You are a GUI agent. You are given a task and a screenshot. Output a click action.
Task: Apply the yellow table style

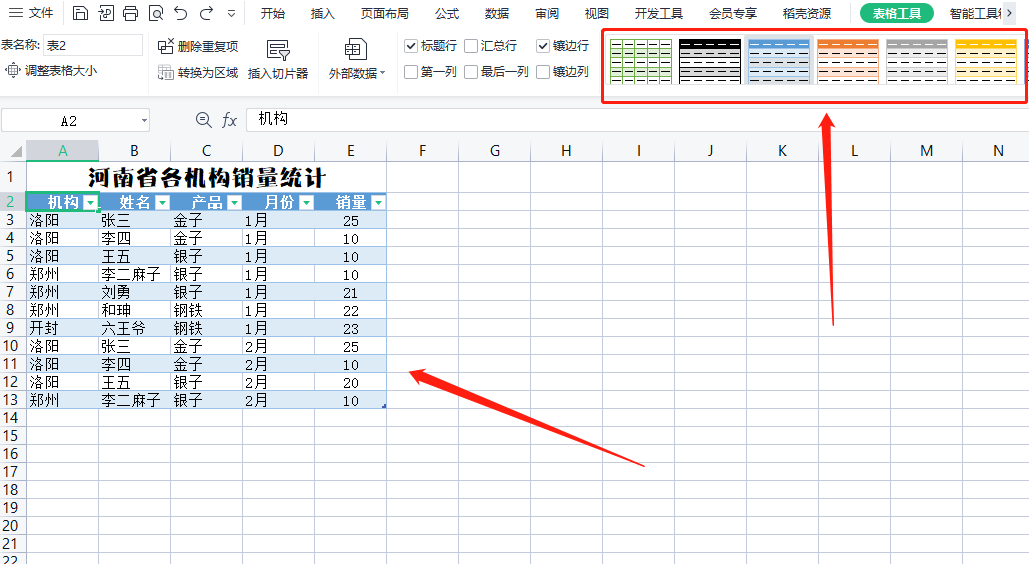(986, 60)
